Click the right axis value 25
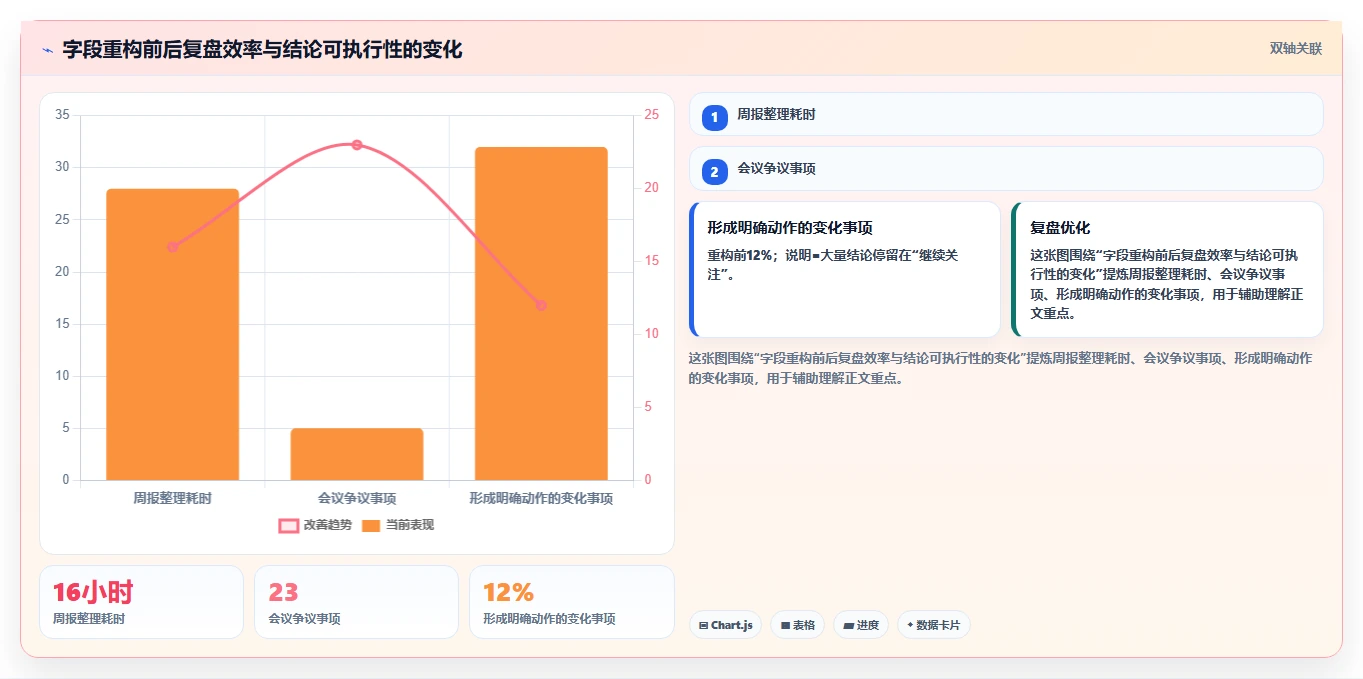1363x679 pixels. 652,115
